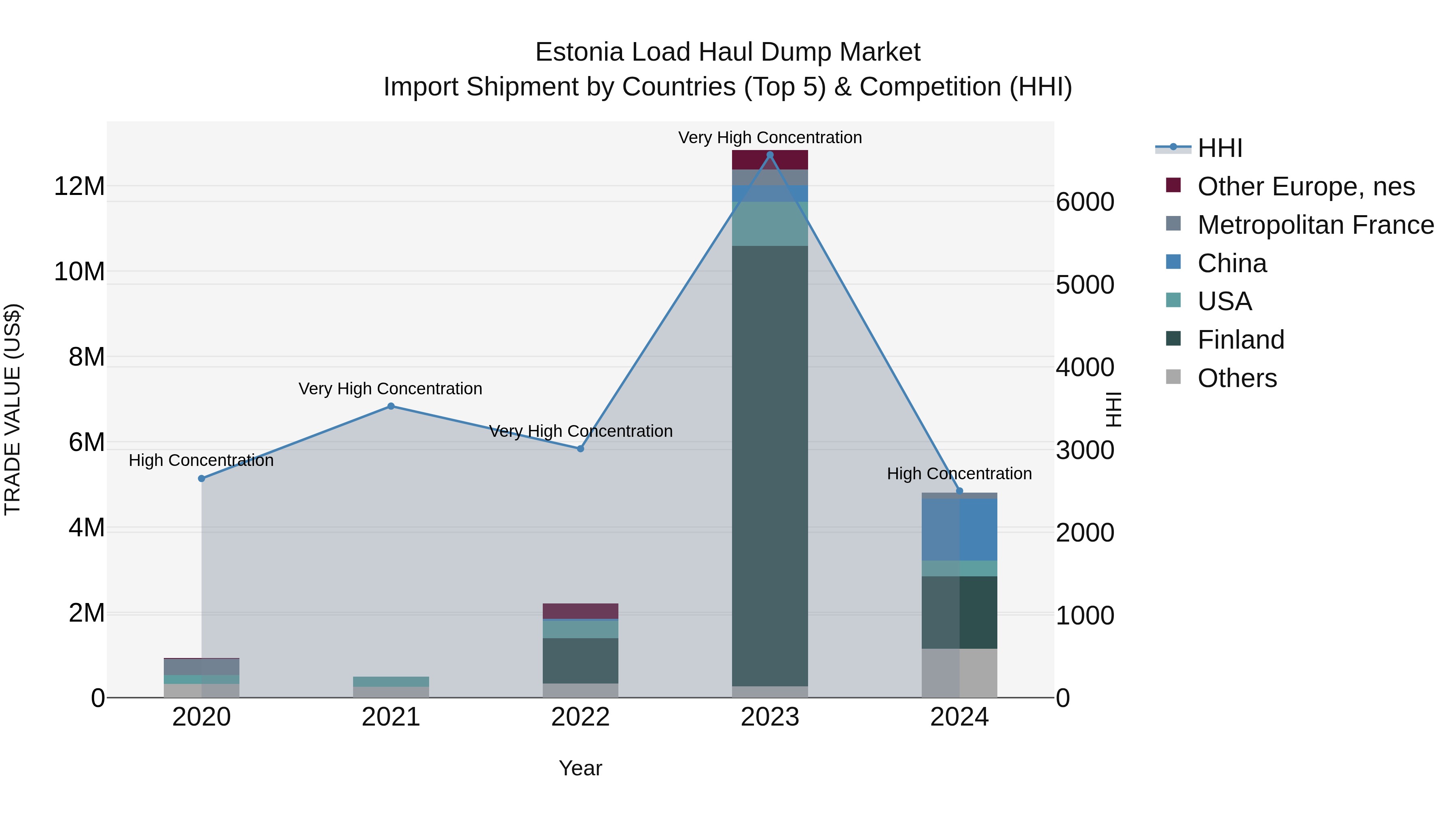Select the 2023 HHI peak data point
Screen dimensions: 1456x819
tap(770, 155)
